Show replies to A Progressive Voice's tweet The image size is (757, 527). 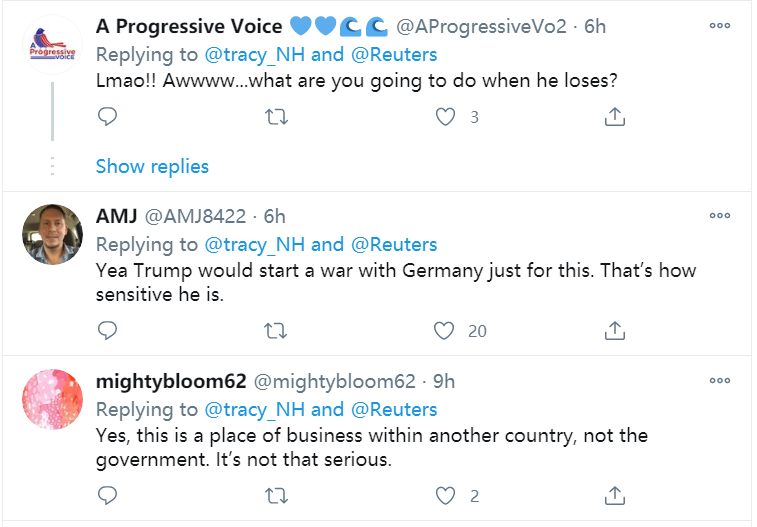click(152, 166)
